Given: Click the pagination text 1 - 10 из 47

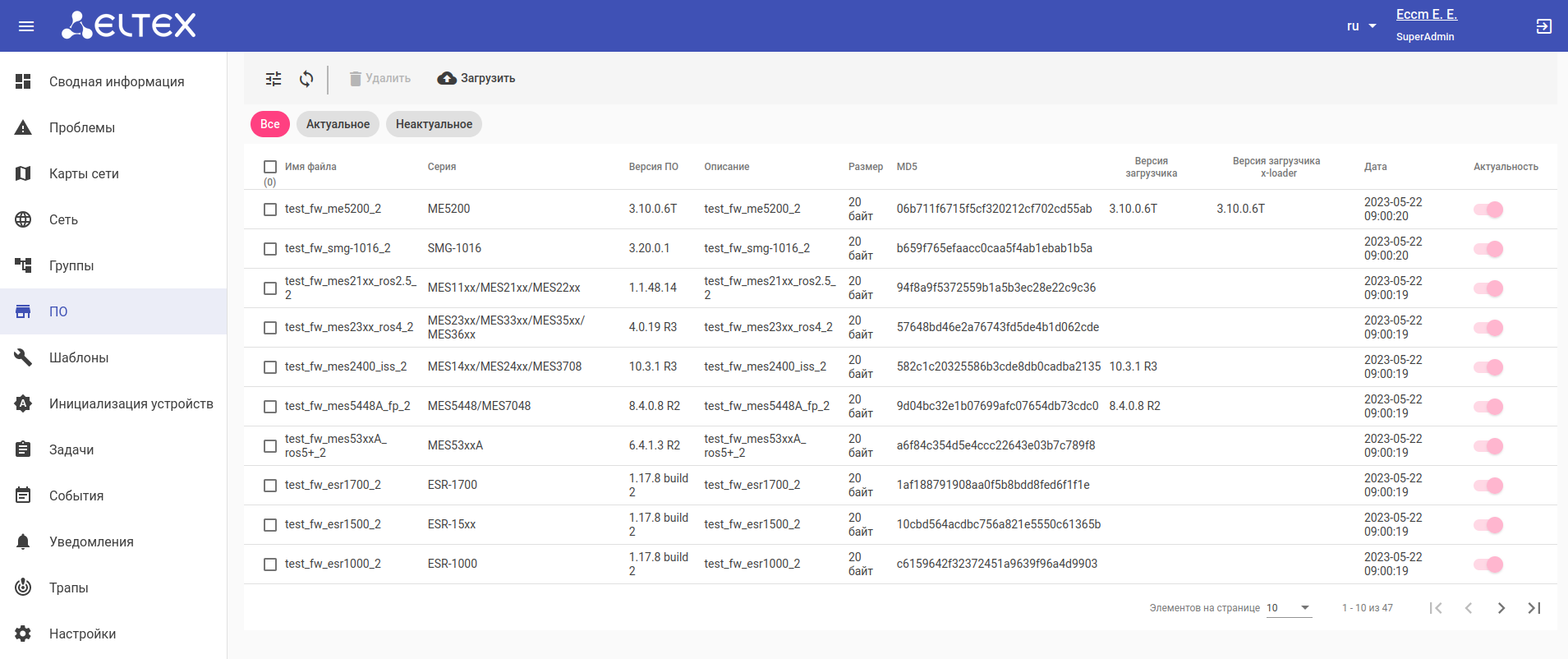Looking at the screenshot, I should coord(1368,608).
